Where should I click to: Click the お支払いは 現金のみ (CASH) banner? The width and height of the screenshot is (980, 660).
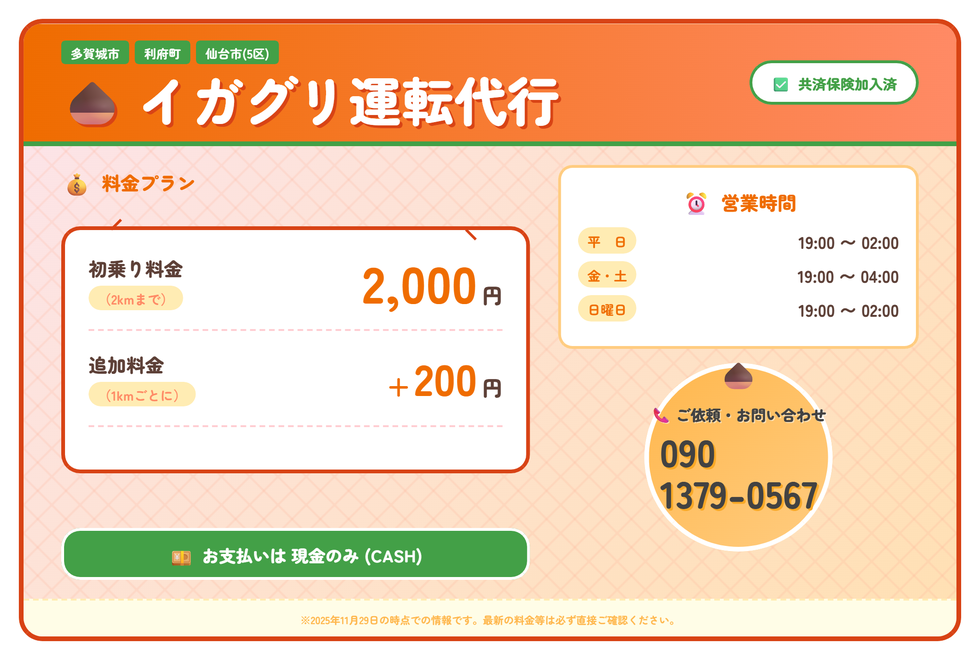pos(295,556)
